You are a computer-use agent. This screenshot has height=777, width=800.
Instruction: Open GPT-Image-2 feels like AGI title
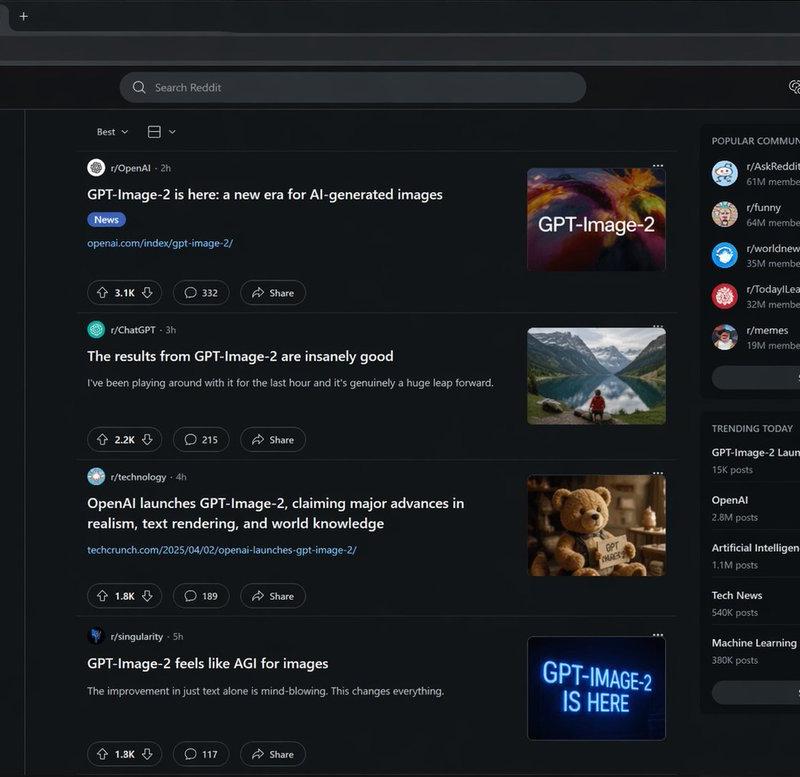click(x=208, y=663)
